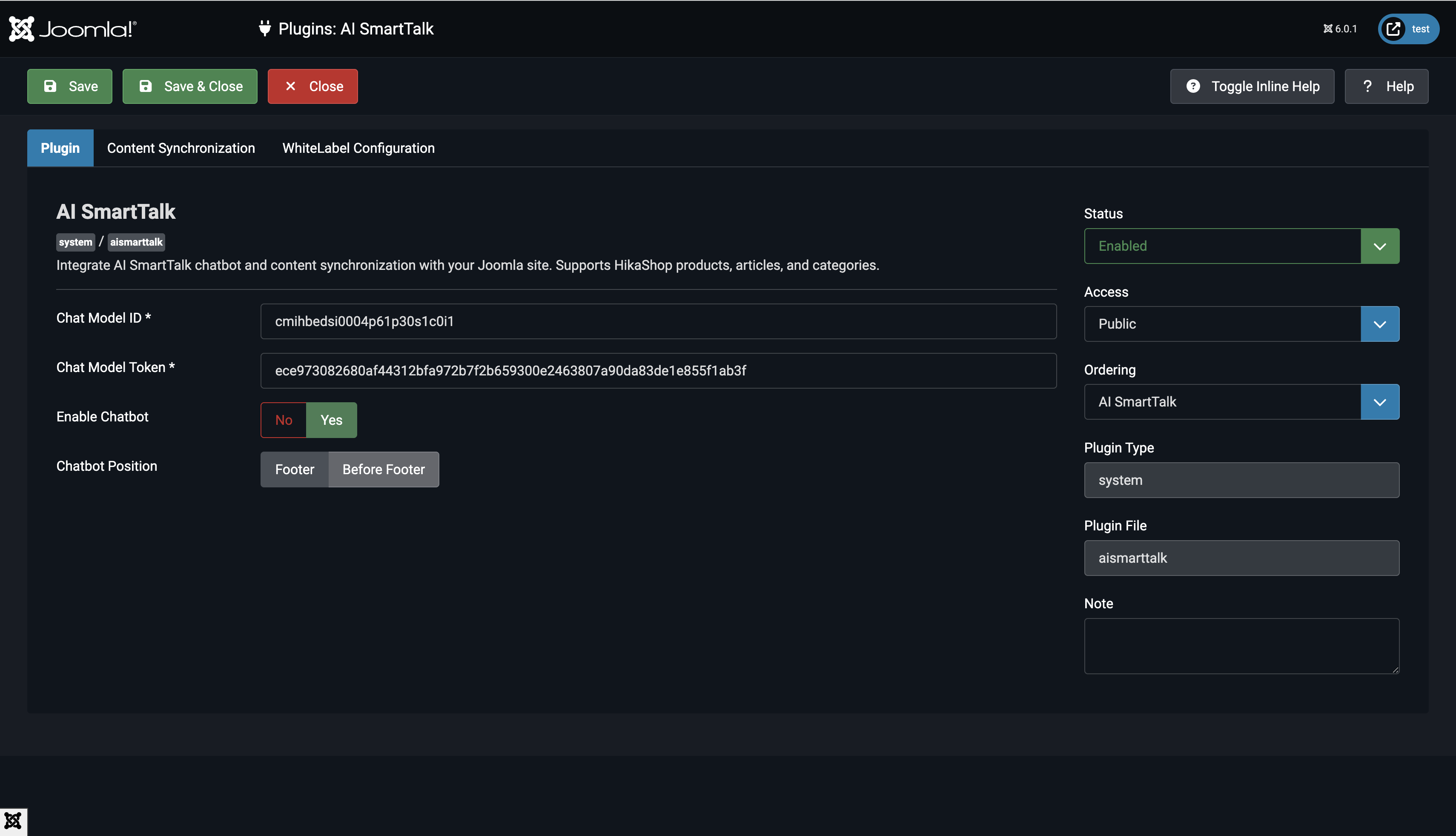
Task: Enable the chatbot by selecting Yes
Action: pos(331,420)
